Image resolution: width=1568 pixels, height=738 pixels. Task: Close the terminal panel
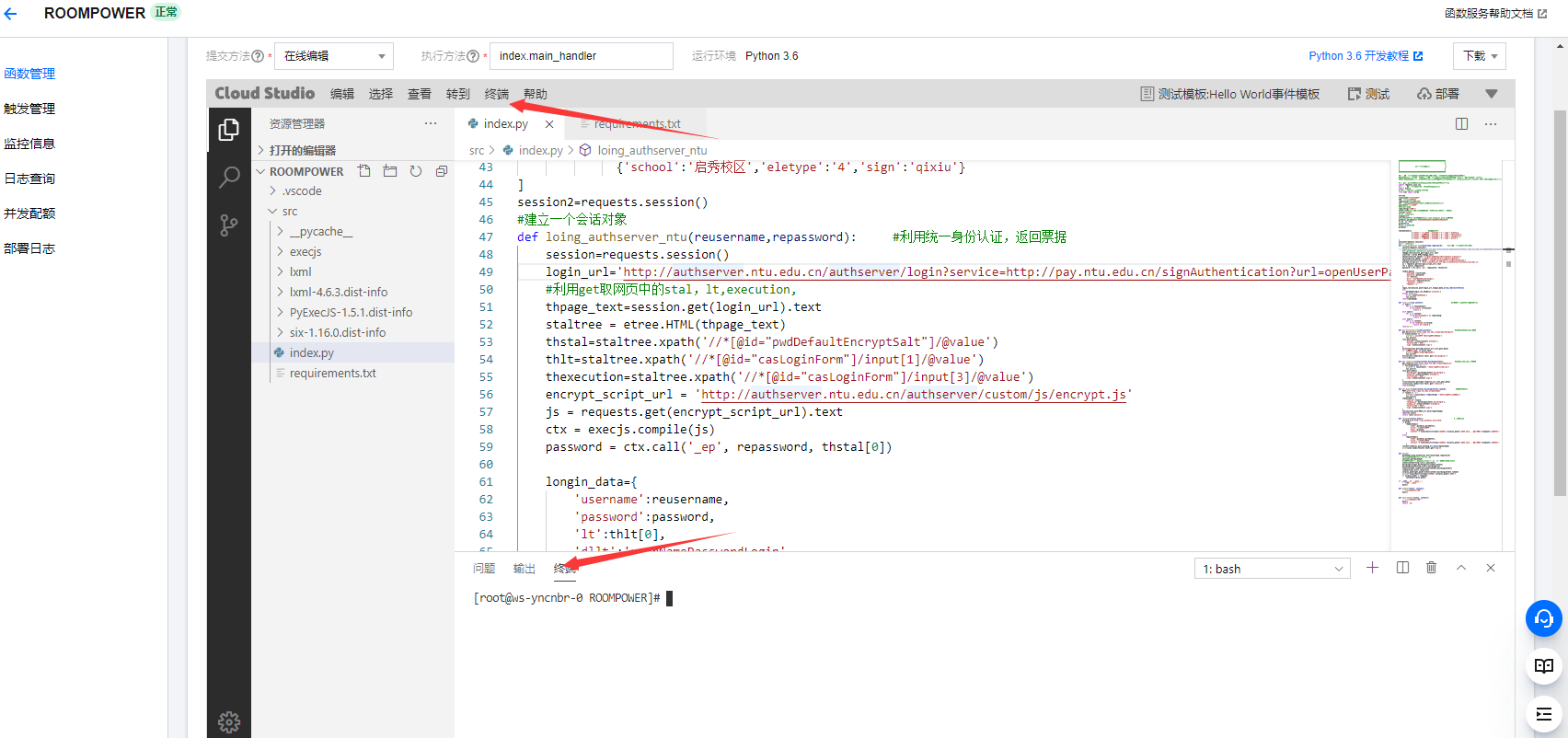(x=1491, y=568)
